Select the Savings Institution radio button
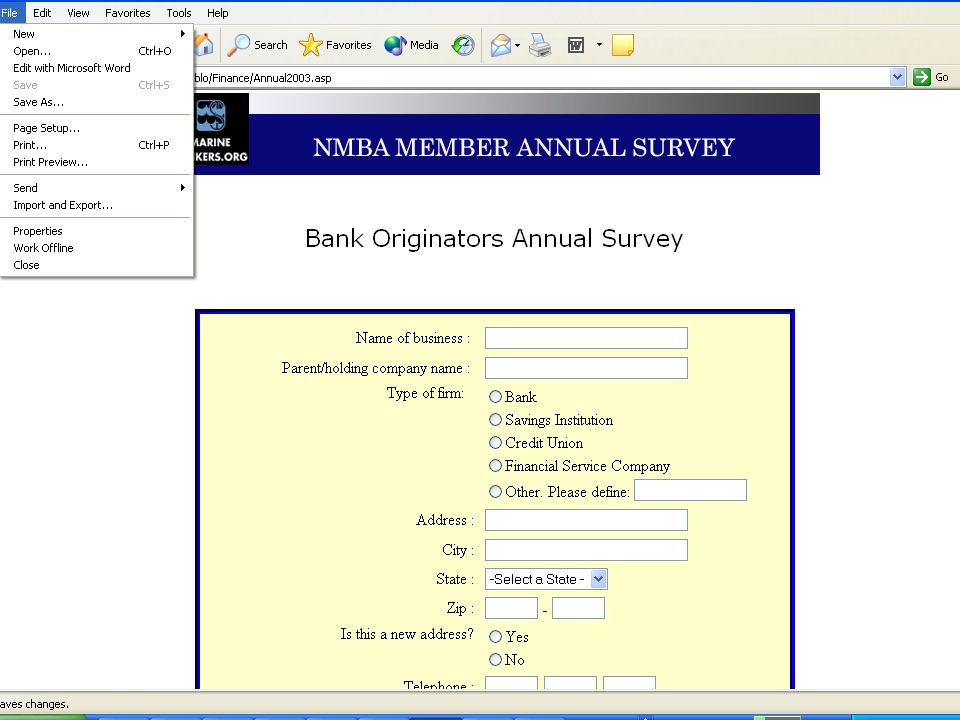Screen dimensions: 960x720 495,419
